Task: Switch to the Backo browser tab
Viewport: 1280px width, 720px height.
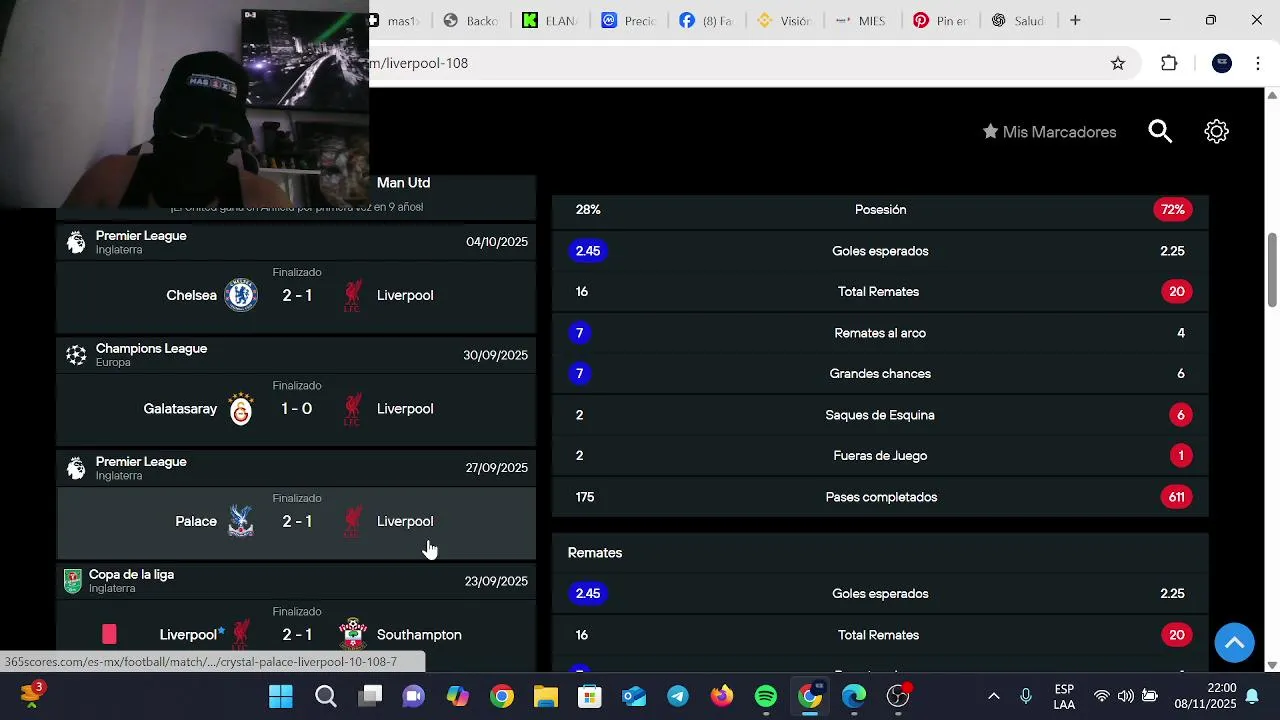Action: [472, 20]
